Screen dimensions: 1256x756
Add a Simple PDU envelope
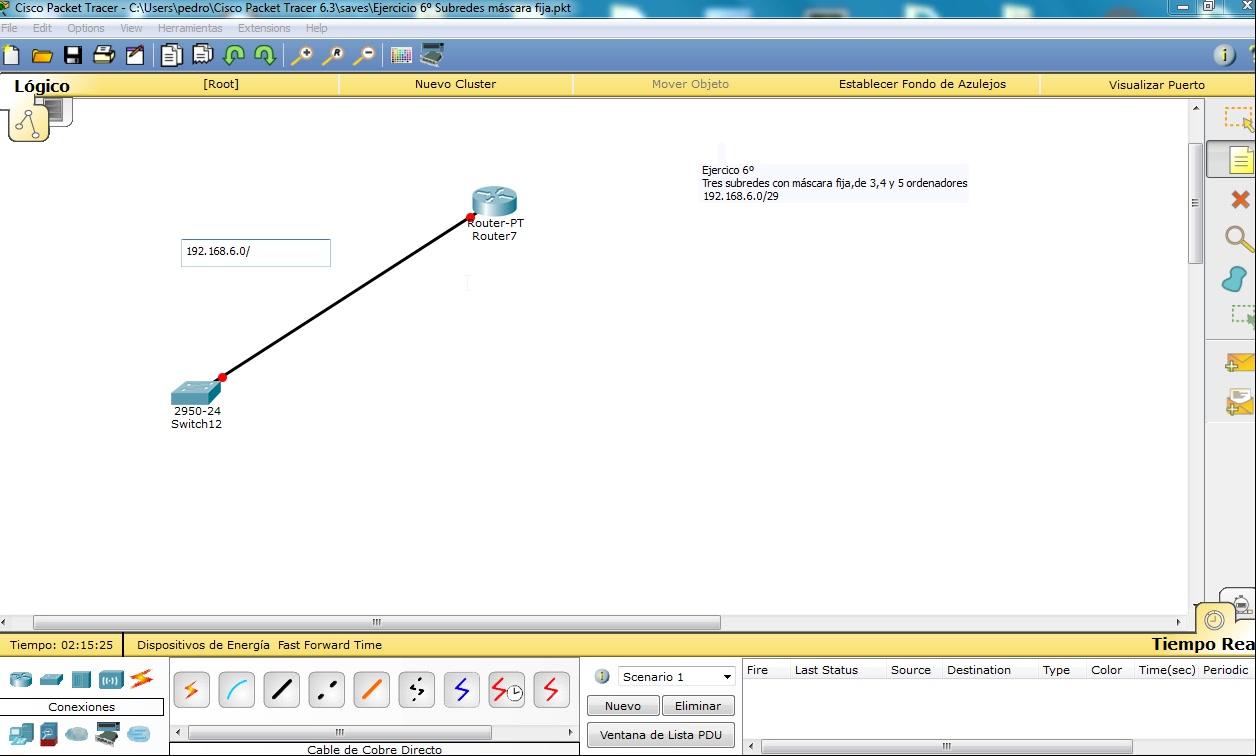1239,363
